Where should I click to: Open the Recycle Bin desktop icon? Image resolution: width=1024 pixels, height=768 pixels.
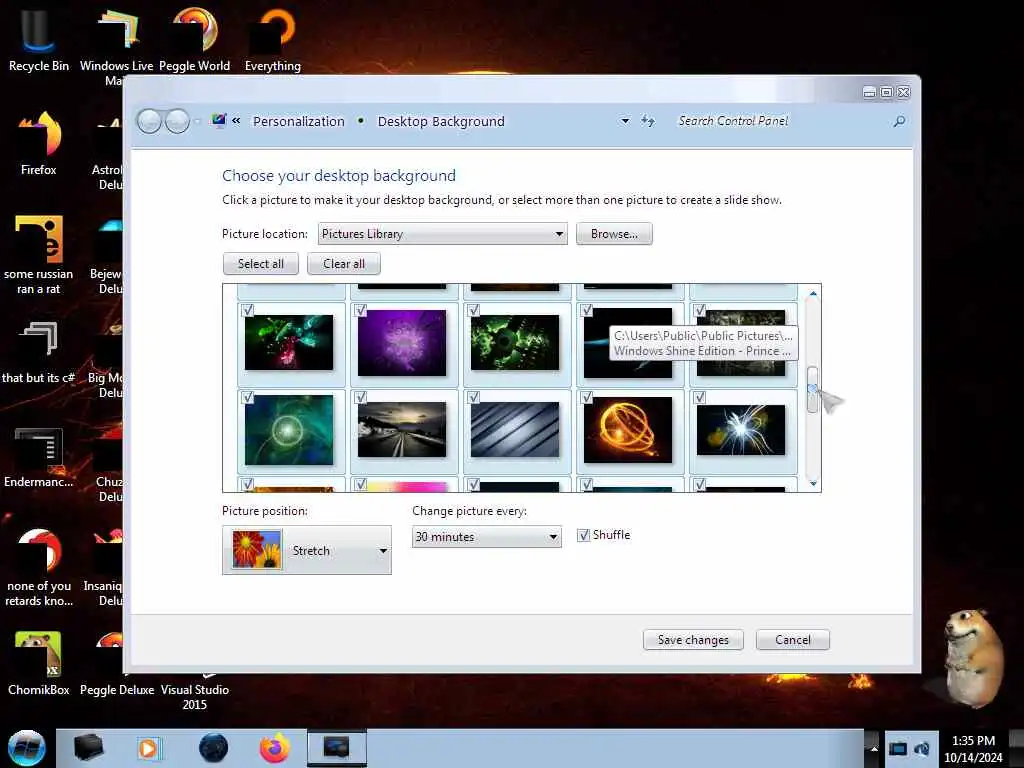(x=38, y=39)
